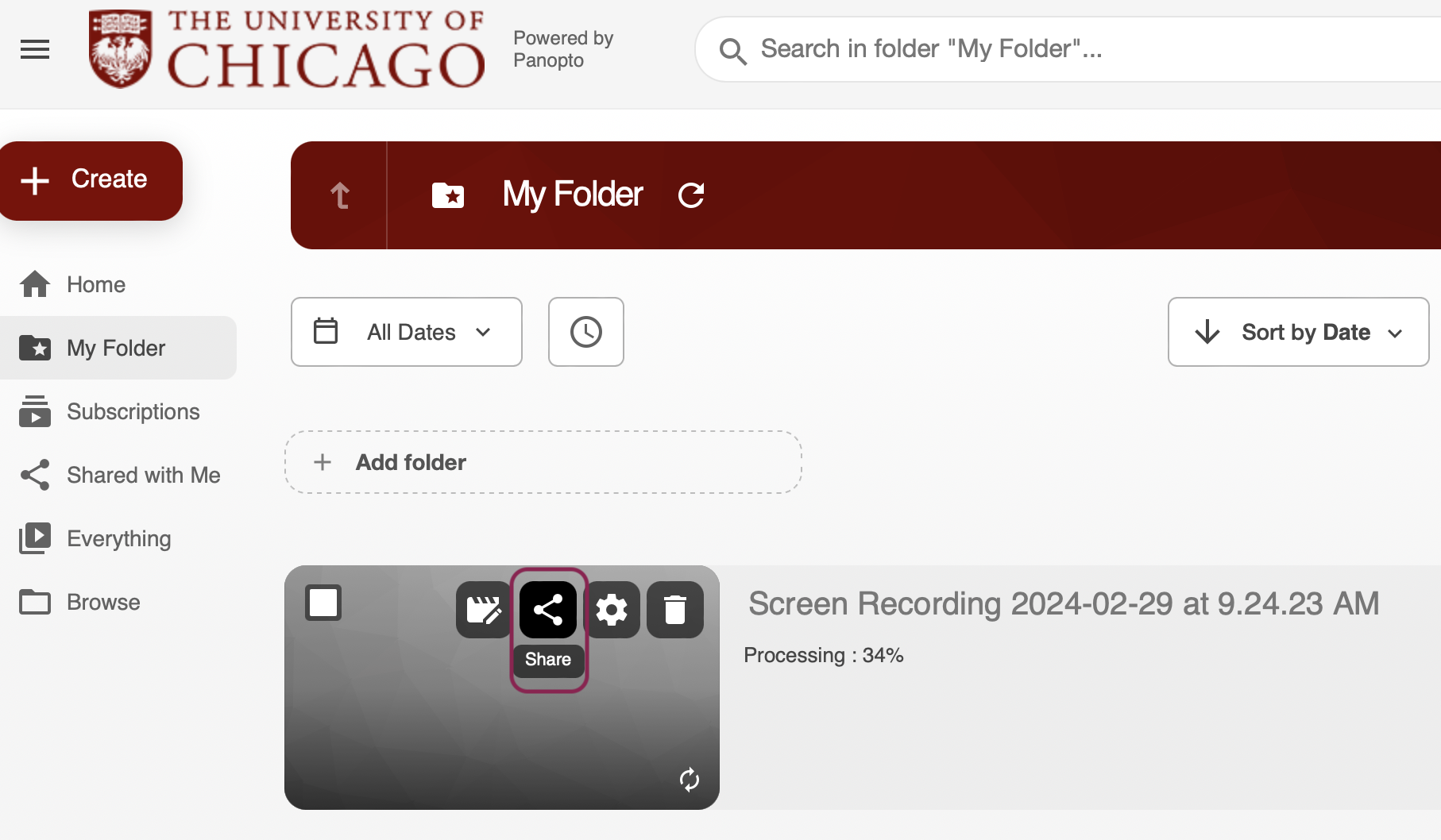The image size is (1441, 840).
Task: Open the recording's Settings gear
Action: pos(612,610)
